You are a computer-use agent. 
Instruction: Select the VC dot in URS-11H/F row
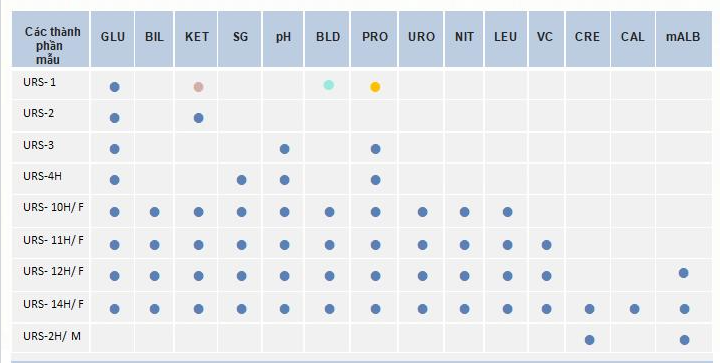546,245
